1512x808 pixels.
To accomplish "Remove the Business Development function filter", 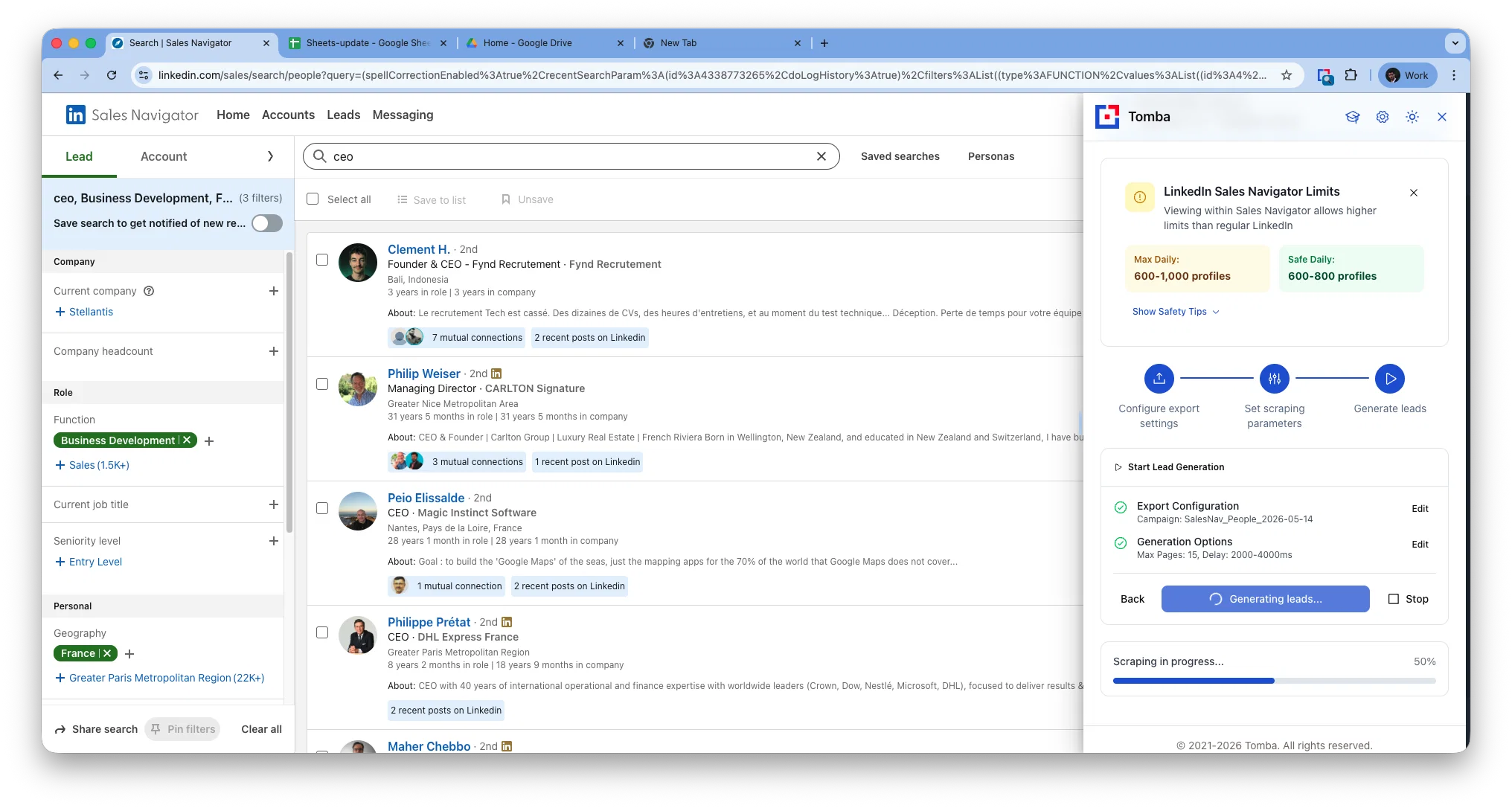I will (187, 440).
